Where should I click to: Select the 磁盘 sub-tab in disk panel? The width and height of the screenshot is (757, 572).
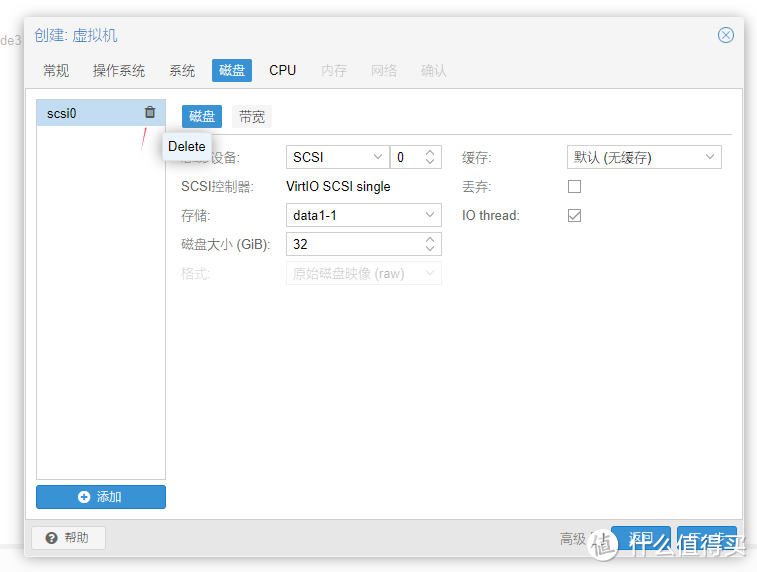(202, 116)
